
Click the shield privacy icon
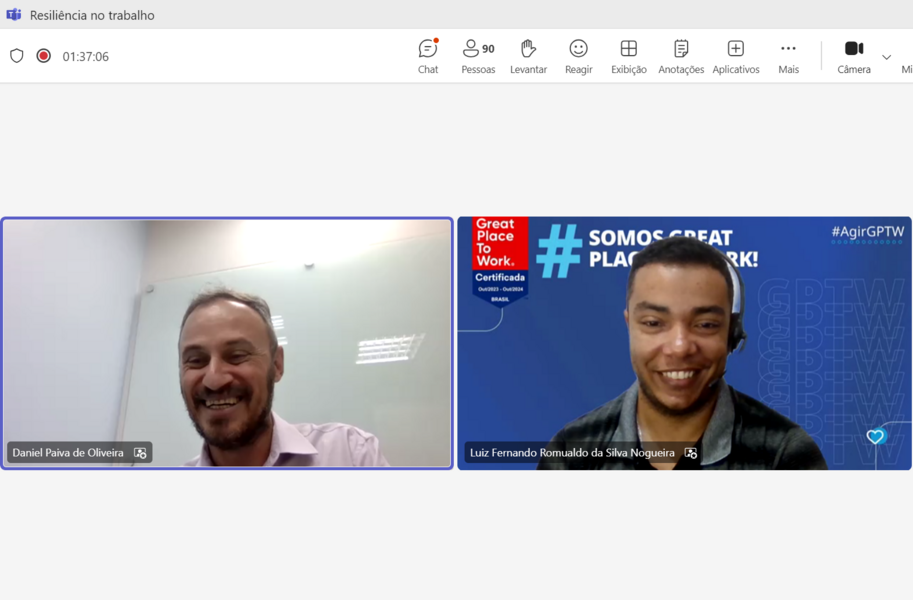pyautogui.click(x=17, y=56)
